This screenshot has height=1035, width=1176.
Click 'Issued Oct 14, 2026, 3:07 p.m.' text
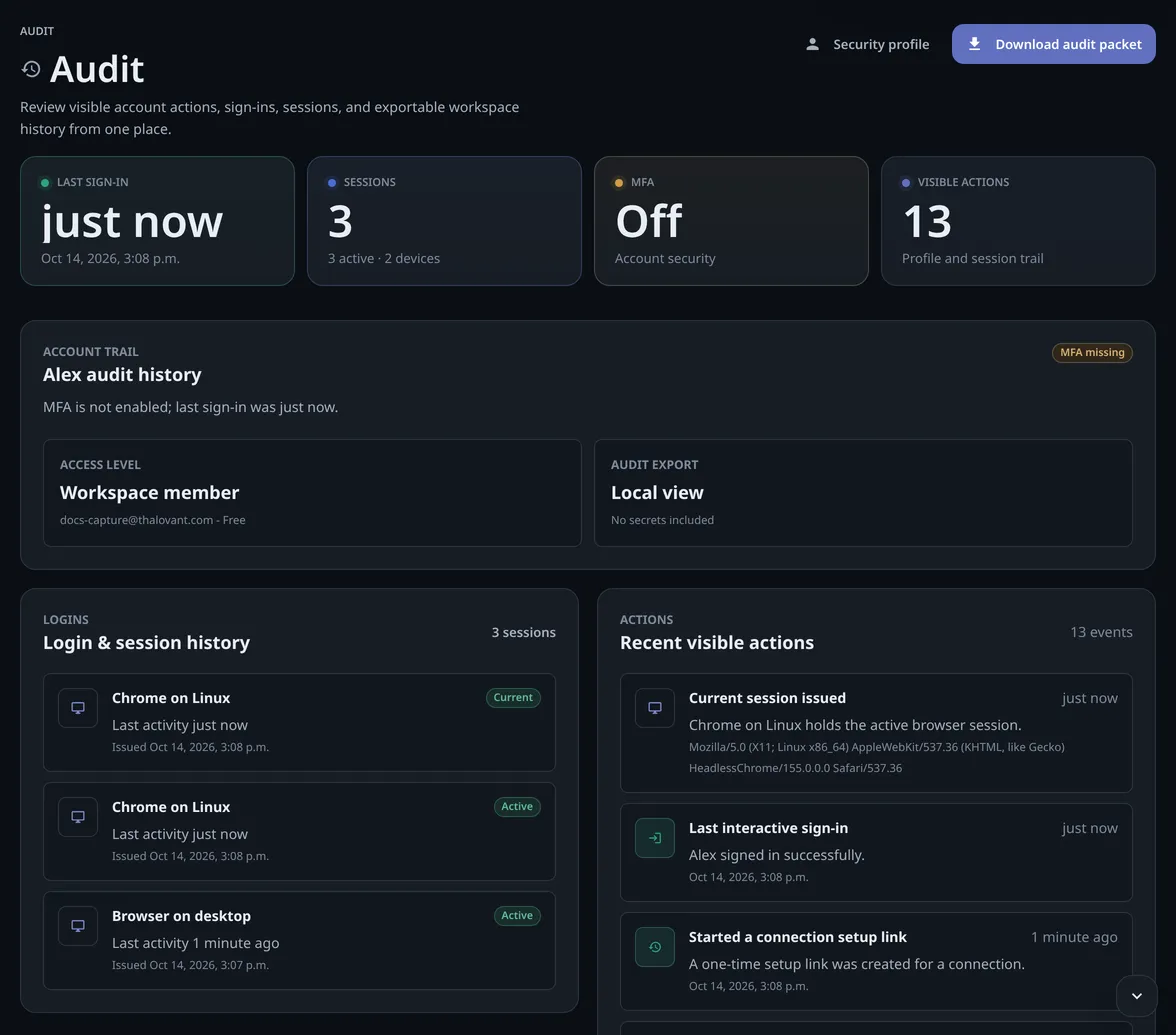190,965
